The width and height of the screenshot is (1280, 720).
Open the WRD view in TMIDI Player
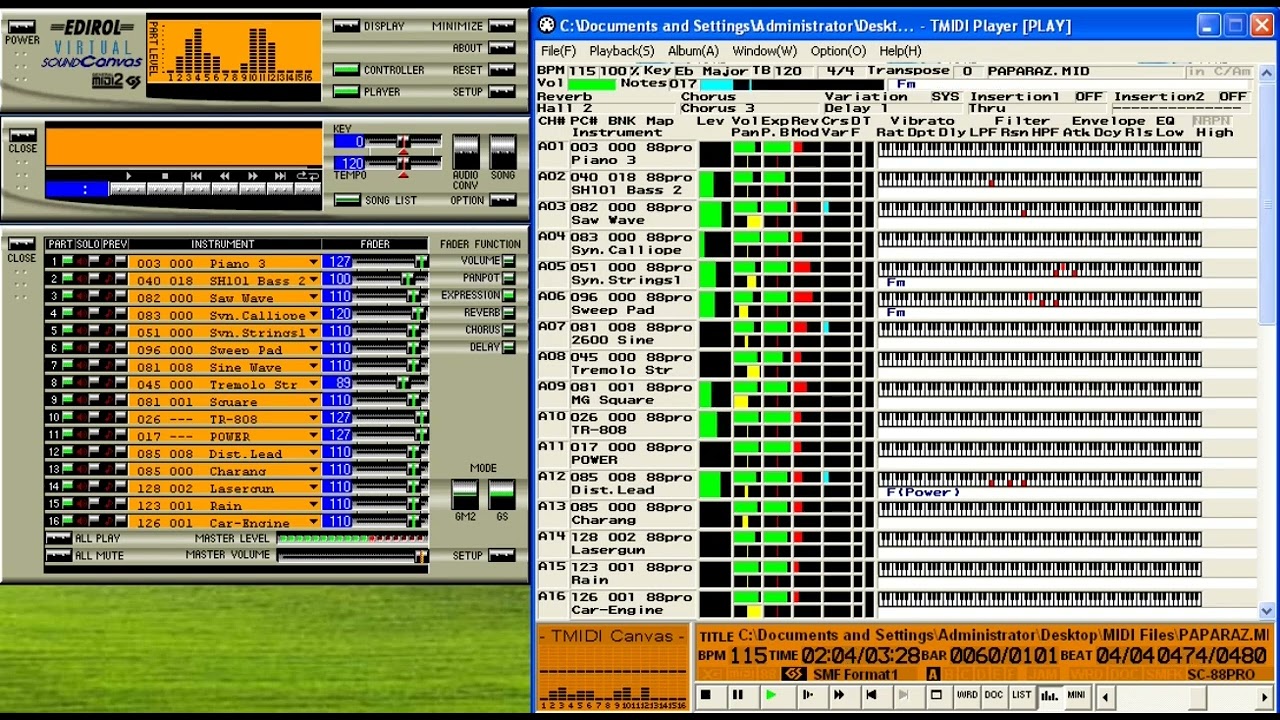(967, 696)
